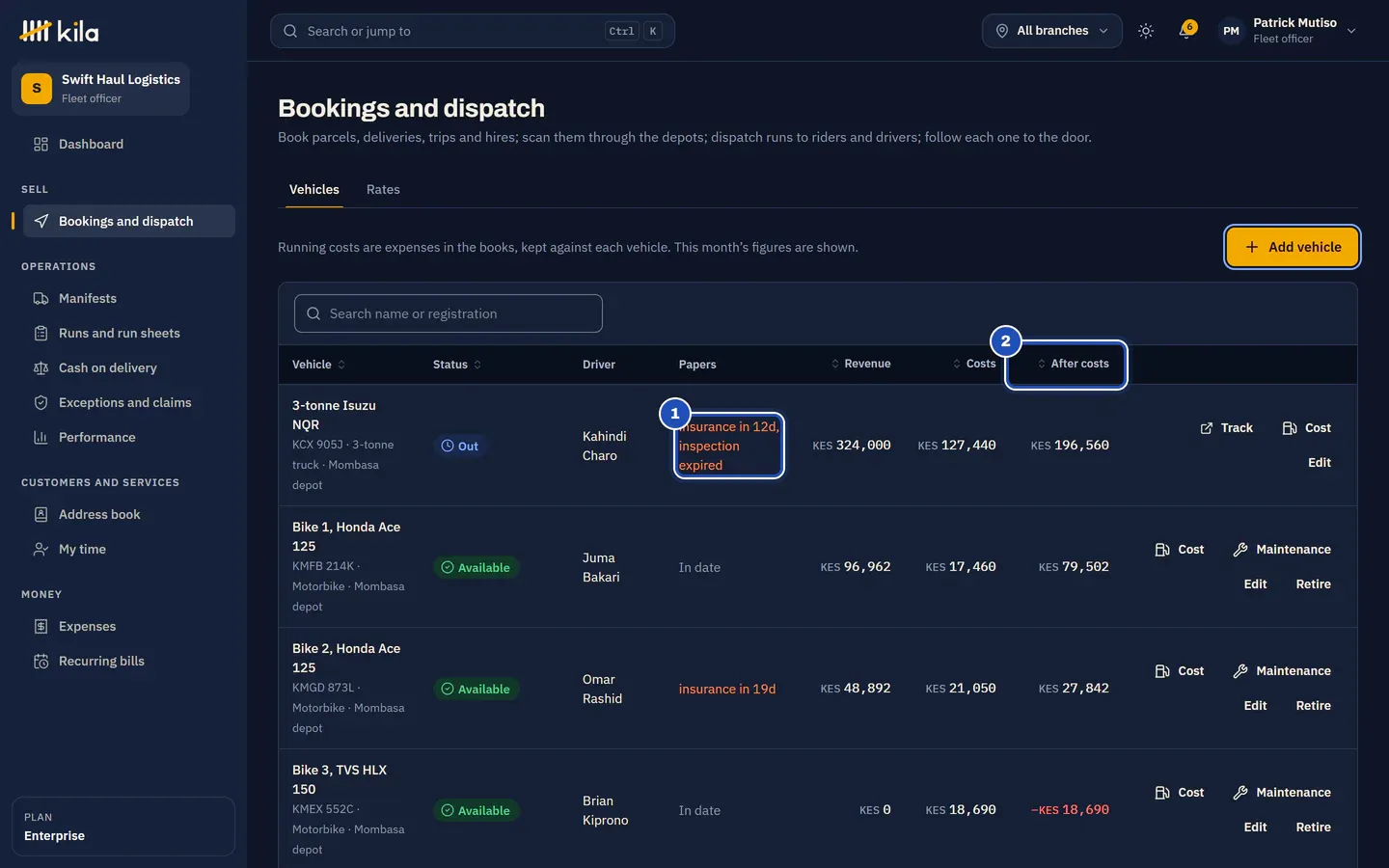This screenshot has width=1389, height=868.
Task: Switch to the Rates tab
Action: pos(383,190)
